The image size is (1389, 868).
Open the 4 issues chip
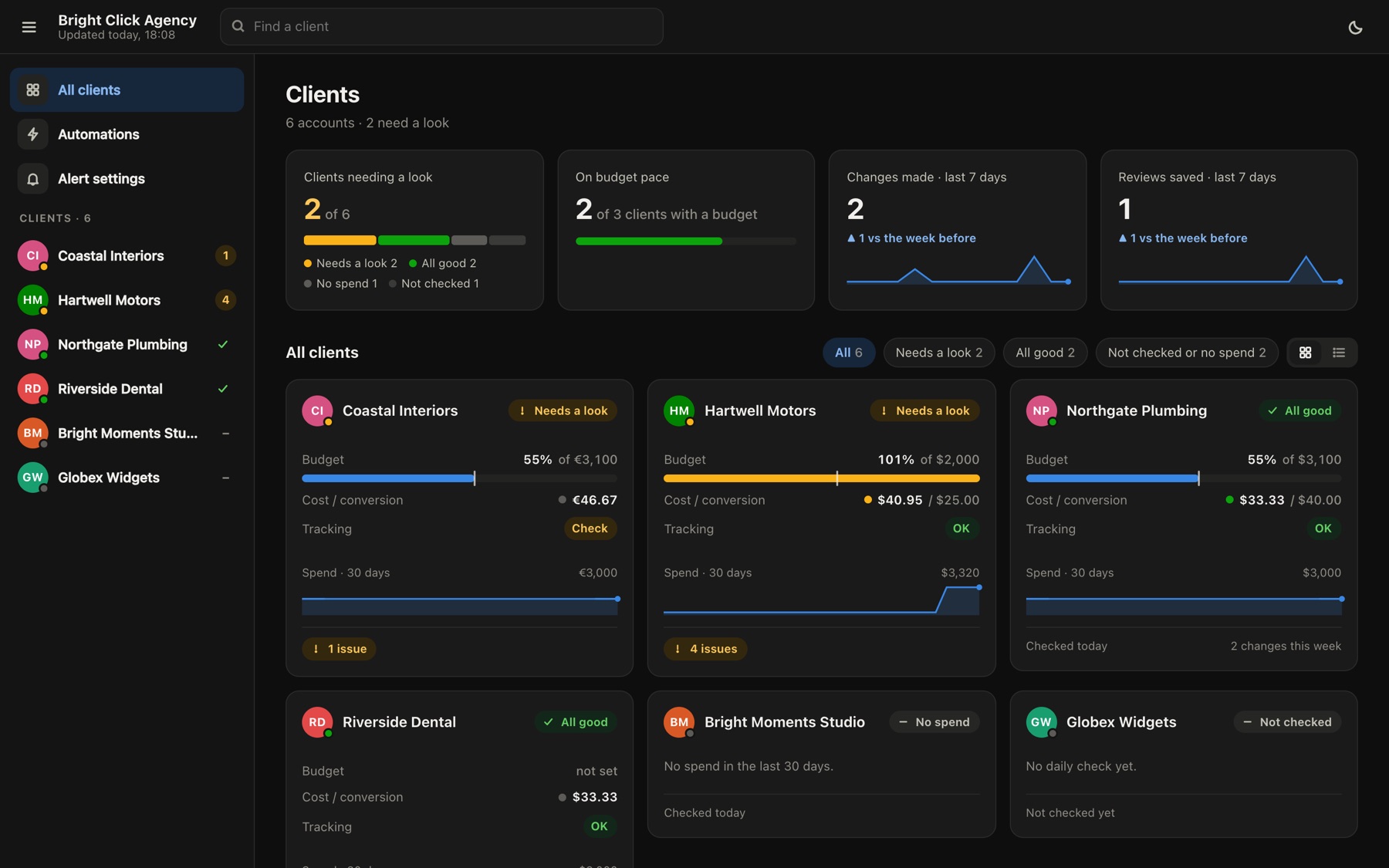[x=705, y=649]
